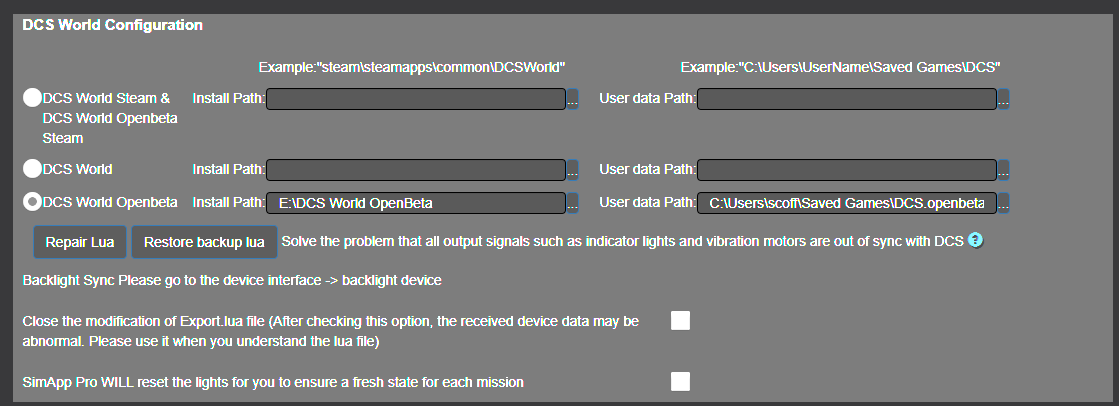Image resolution: width=1119 pixels, height=406 pixels.
Task: Browse for DCS World Steam user data path
Action: tap(1003, 99)
